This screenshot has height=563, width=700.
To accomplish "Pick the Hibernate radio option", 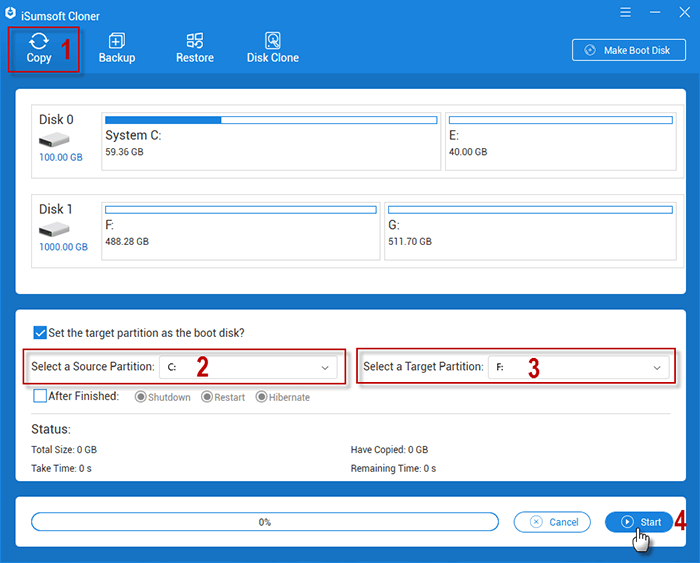I will (x=262, y=397).
